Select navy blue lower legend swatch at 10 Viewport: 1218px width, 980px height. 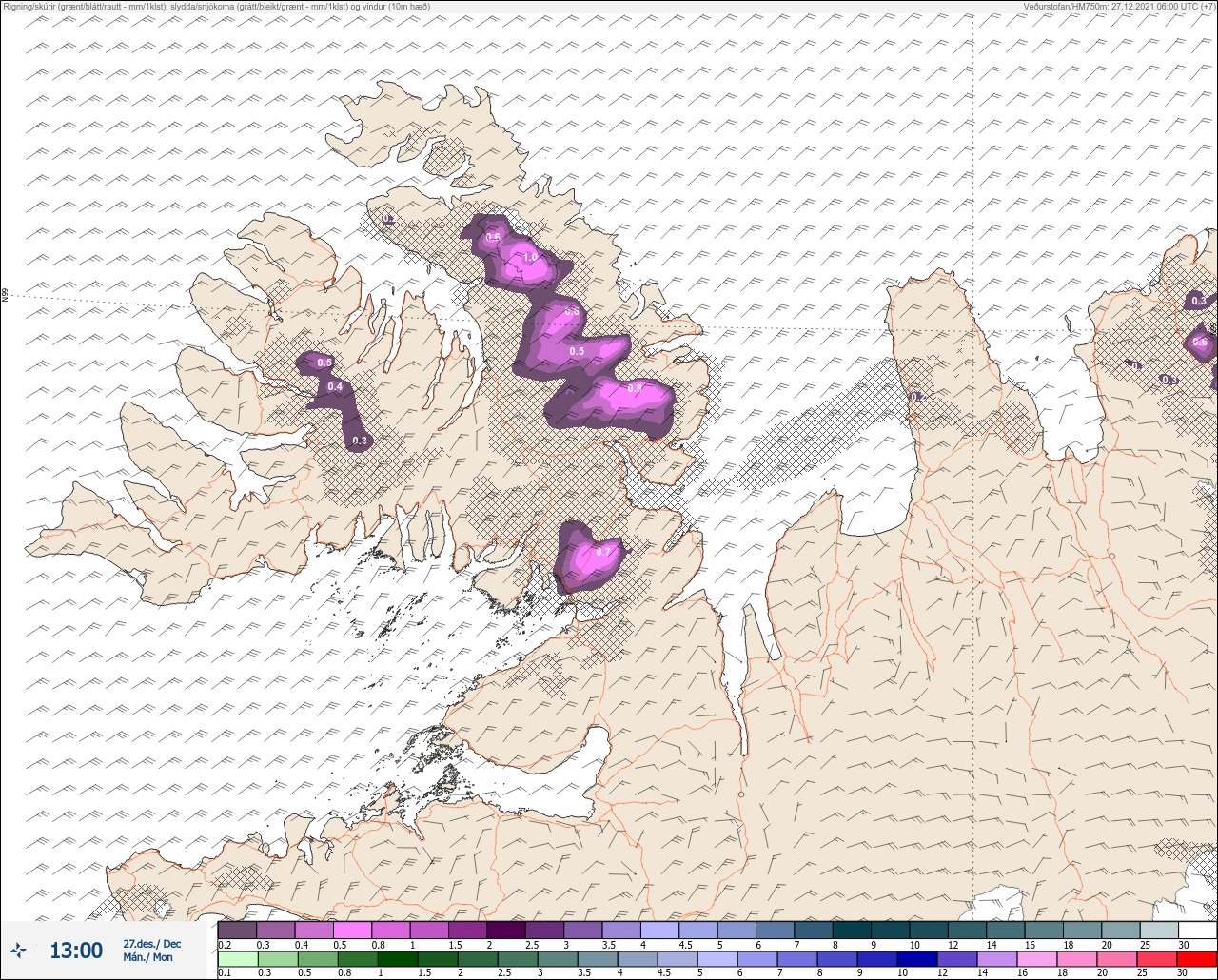click(918, 959)
